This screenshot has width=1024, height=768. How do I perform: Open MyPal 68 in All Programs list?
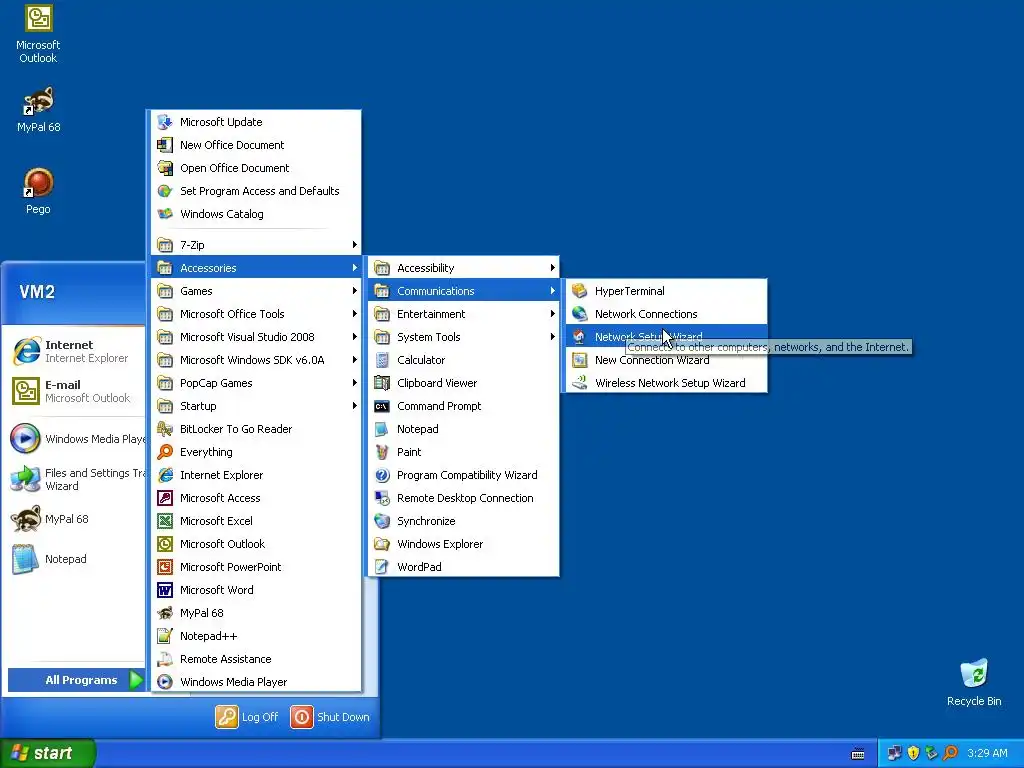point(256,613)
